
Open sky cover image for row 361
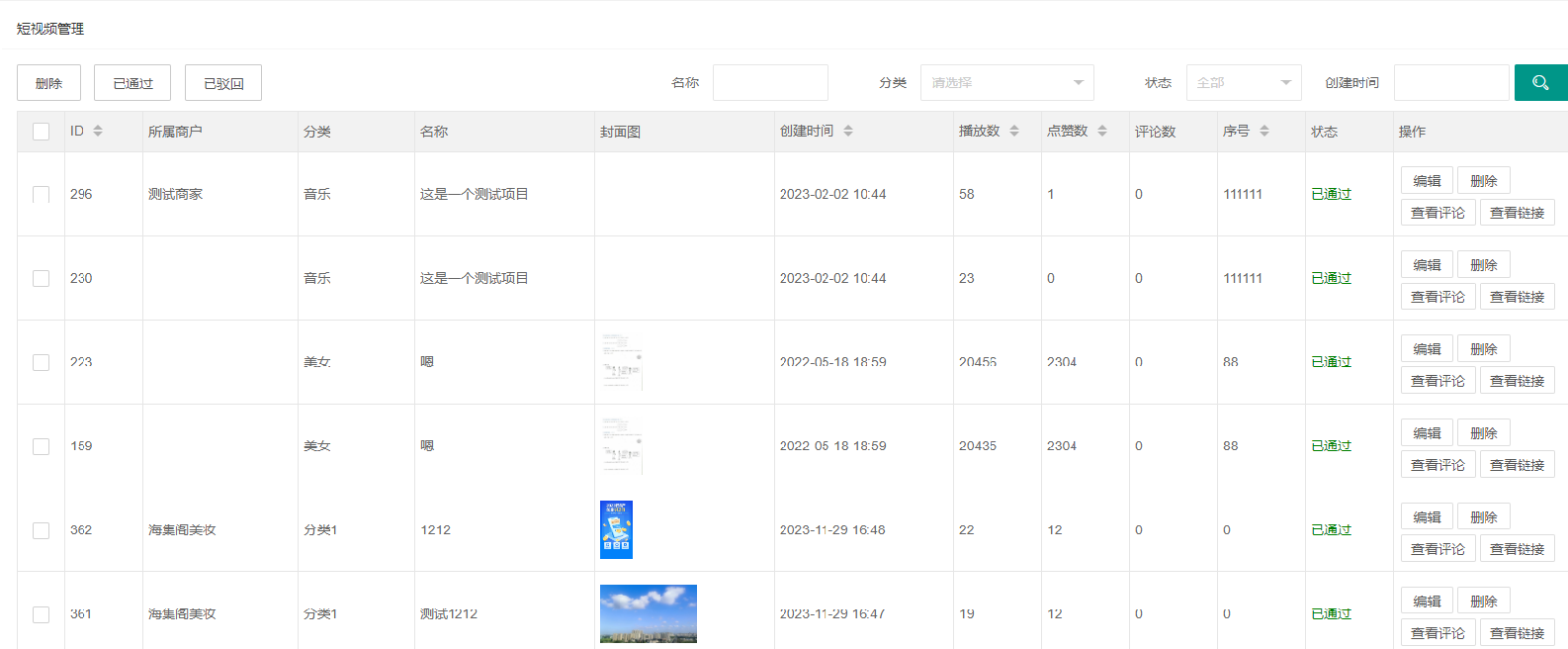click(648, 613)
